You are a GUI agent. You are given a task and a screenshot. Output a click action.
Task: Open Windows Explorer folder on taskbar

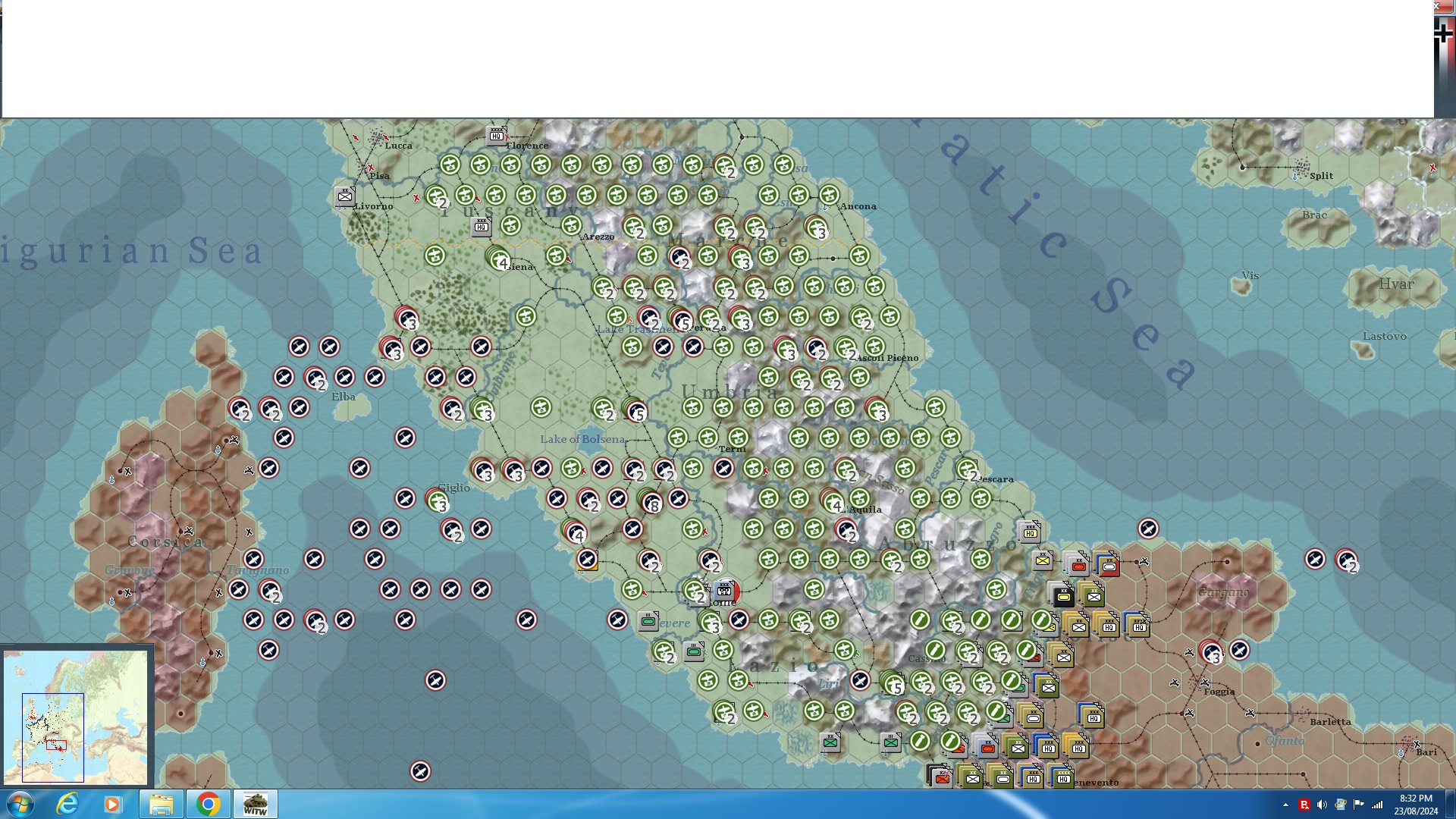click(x=161, y=804)
